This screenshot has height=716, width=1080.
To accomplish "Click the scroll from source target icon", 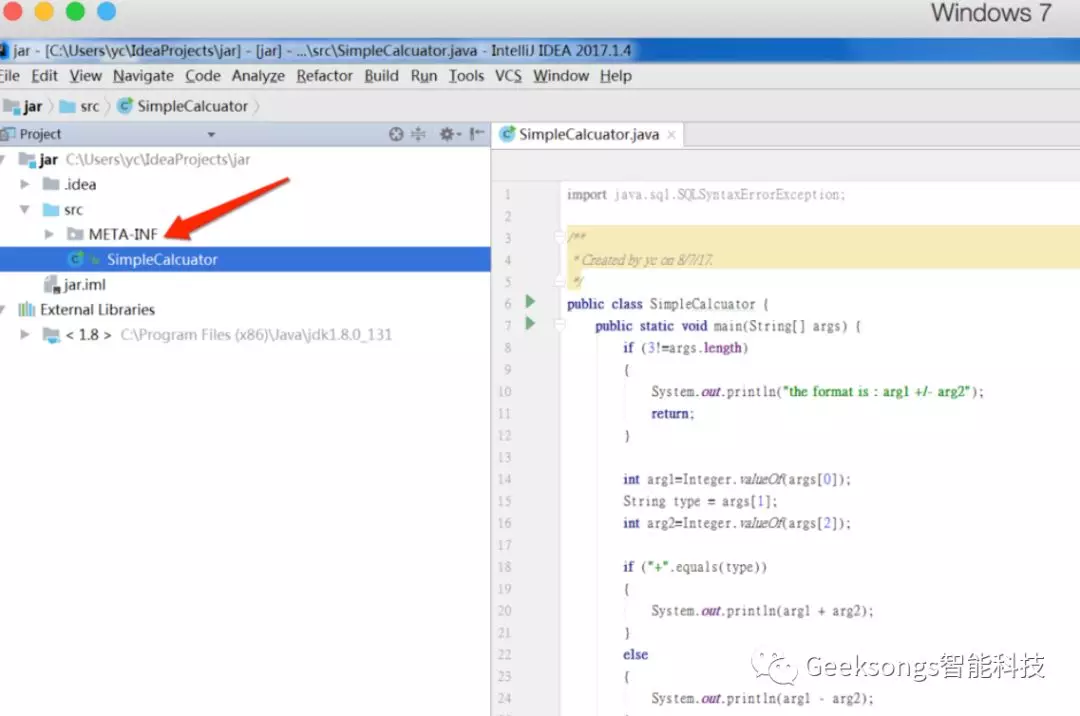I will coord(396,134).
